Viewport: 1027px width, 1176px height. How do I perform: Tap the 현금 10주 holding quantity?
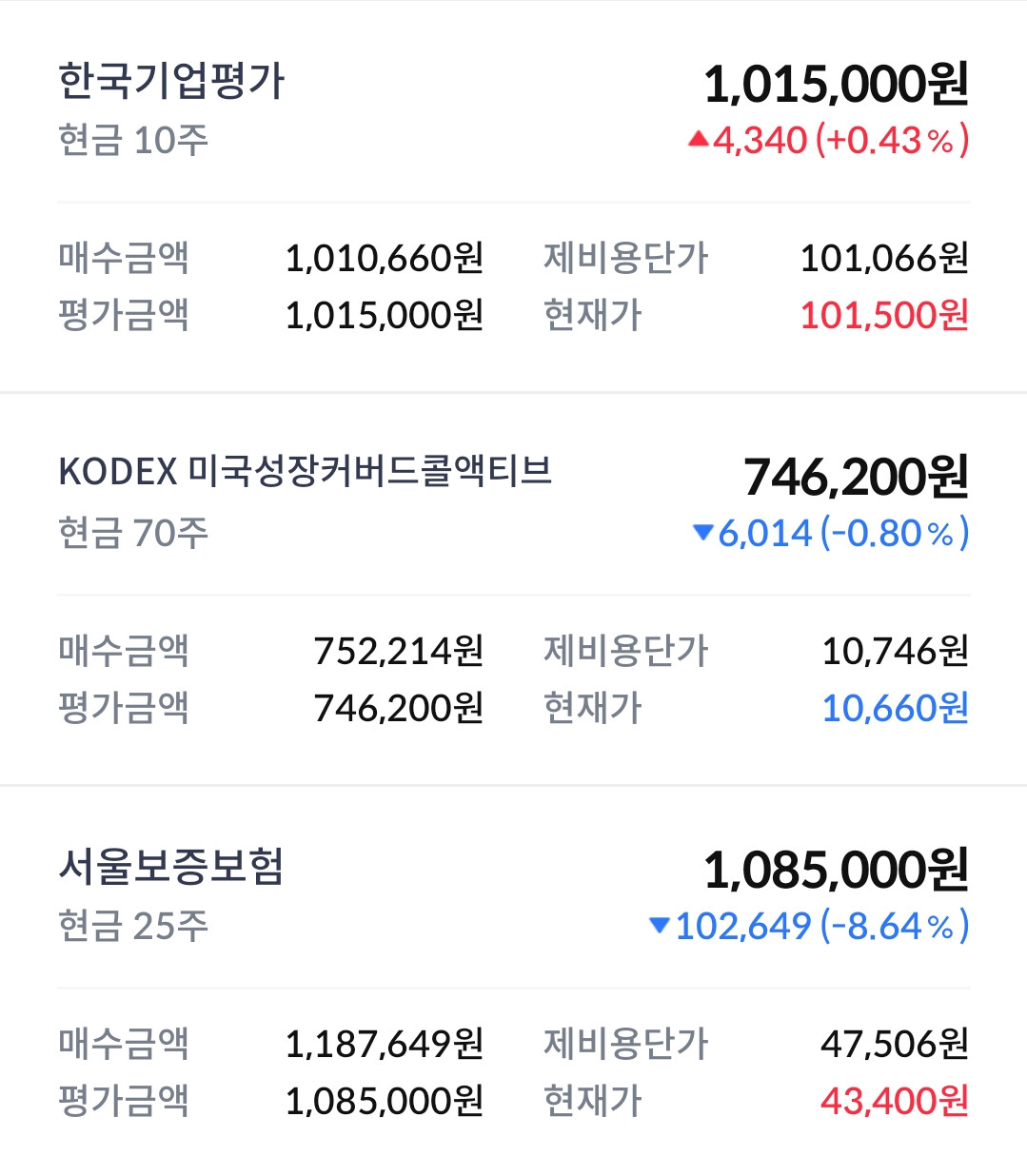pos(133,140)
